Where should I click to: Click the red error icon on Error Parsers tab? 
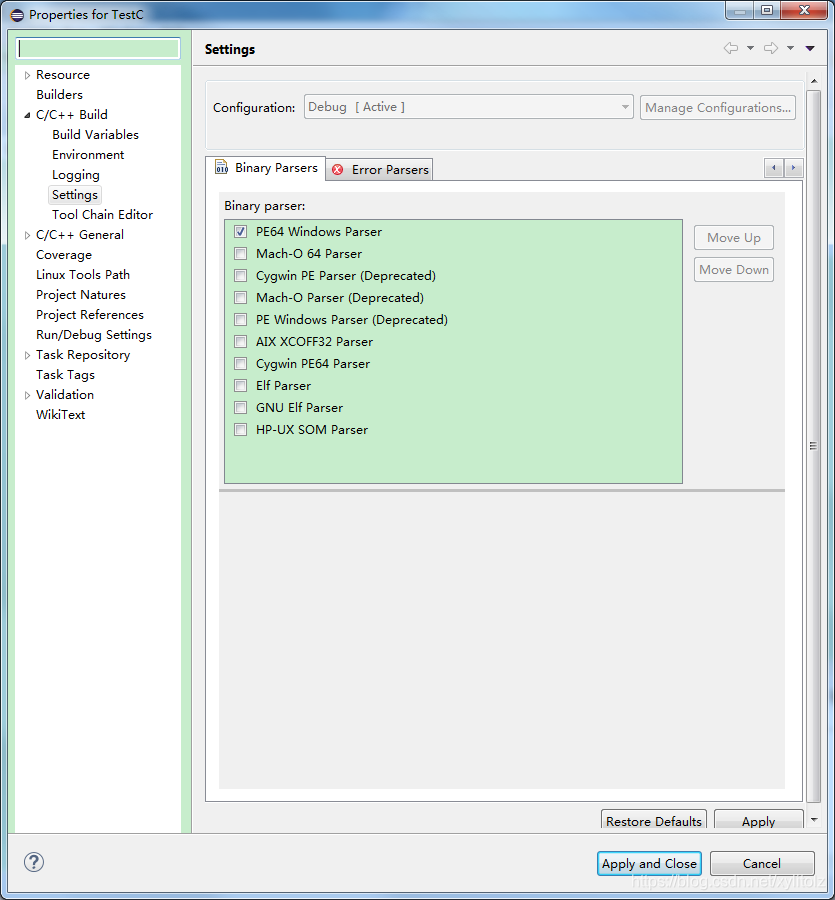tap(337, 169)
